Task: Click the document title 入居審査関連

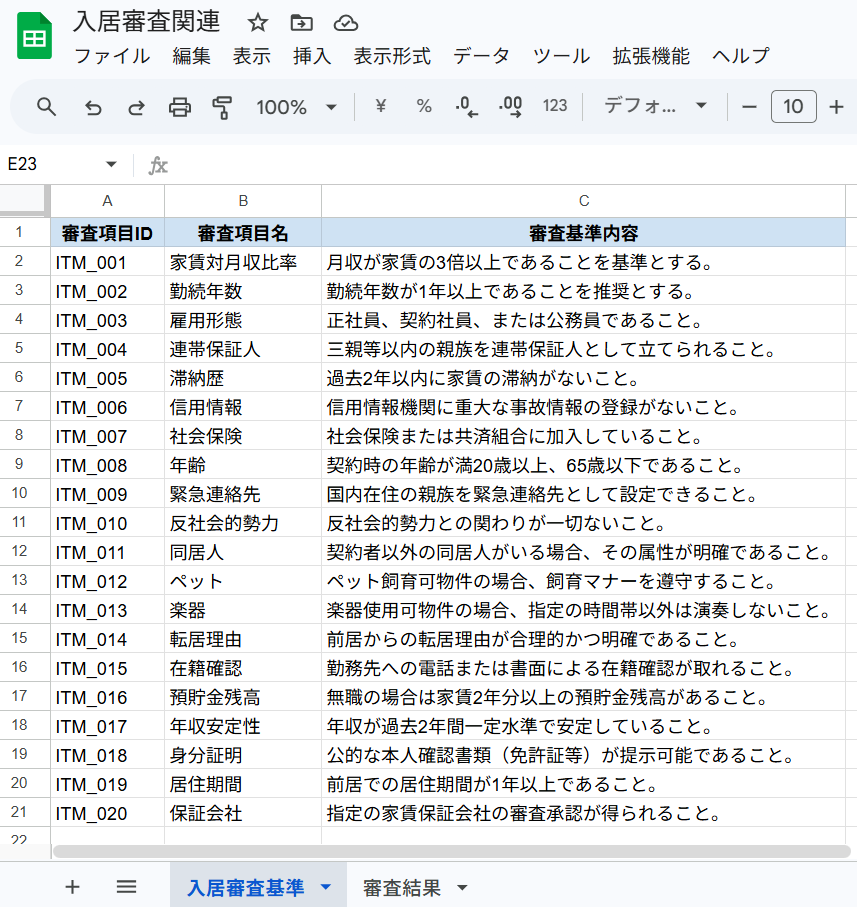Action: tap(146, 22)
